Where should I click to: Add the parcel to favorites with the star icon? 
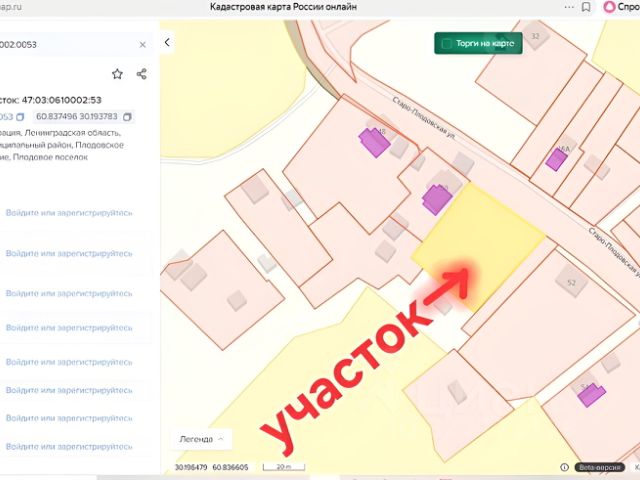[117, 74]
